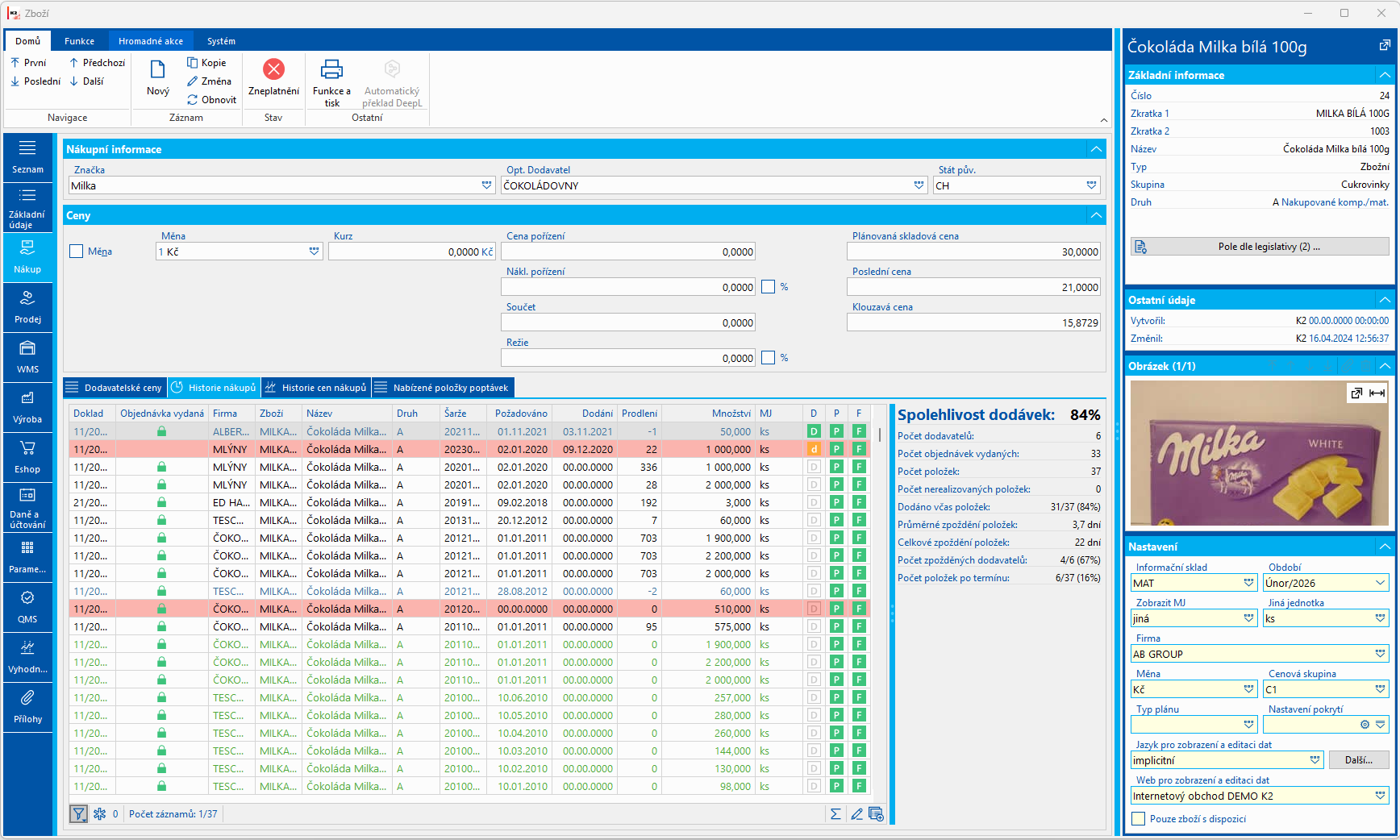Viewport: 1400px width, 840px height.
Task: Click the Milka chocolate product image
Action: click(x=1260, y=454)
